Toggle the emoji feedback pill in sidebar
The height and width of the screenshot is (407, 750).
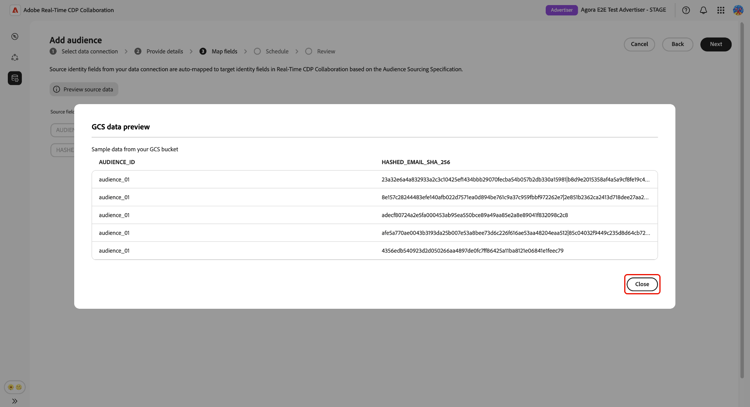coord(15,387)
